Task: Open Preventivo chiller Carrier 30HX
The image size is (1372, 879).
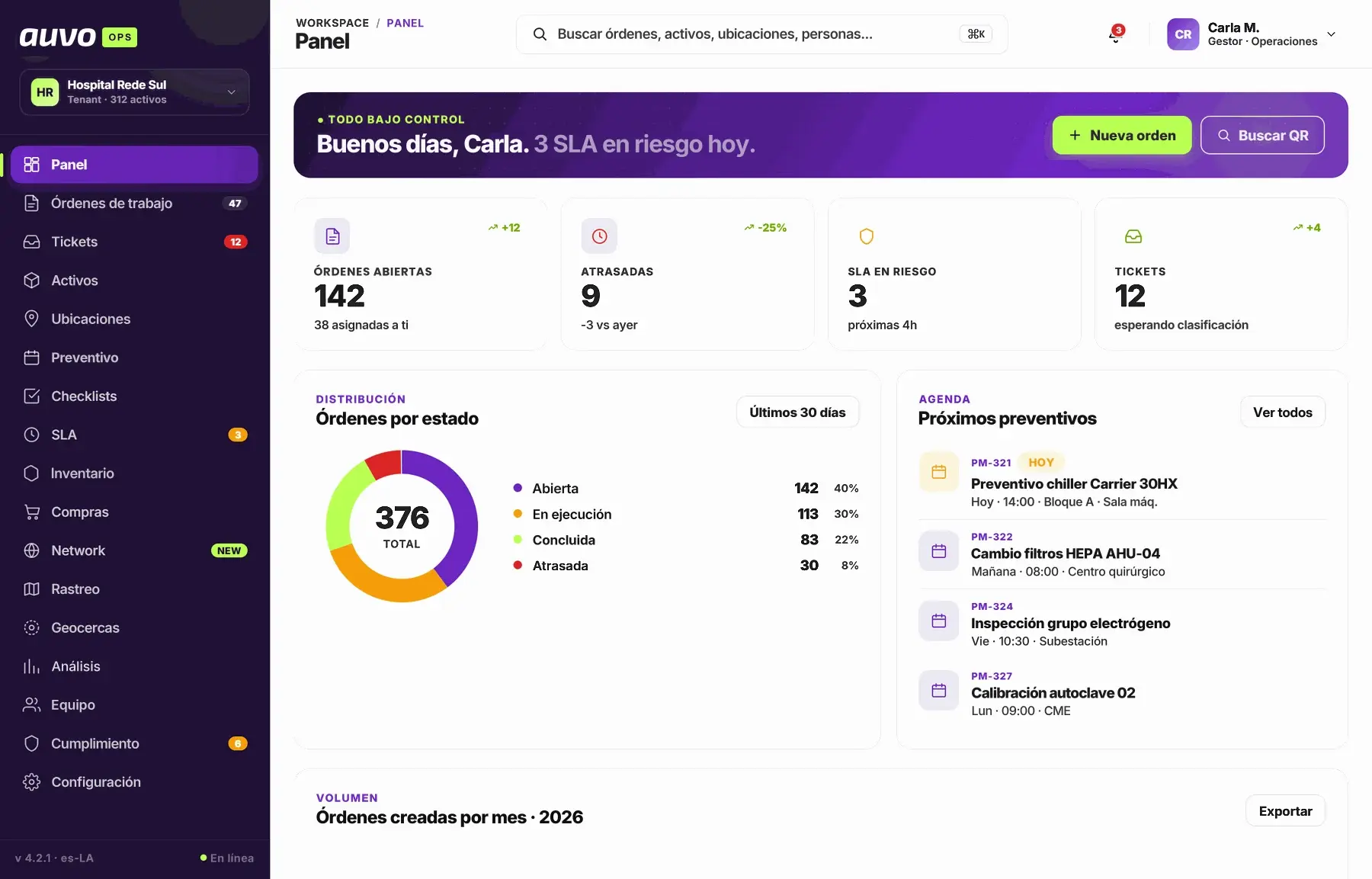Action: (x=1074, y=484)
